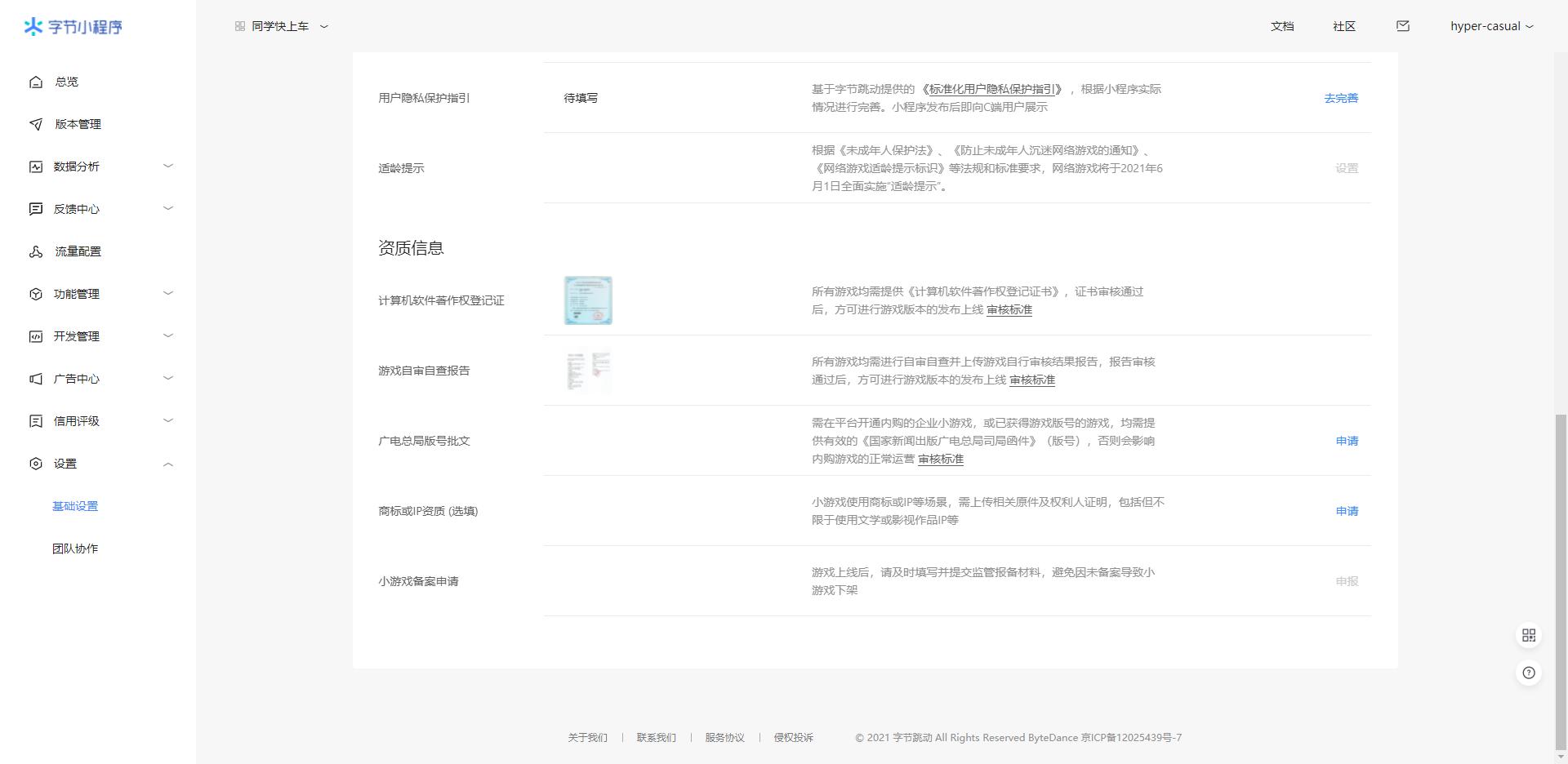Click 去完善 for 用户隐私保护指引

coord(1340,98)
